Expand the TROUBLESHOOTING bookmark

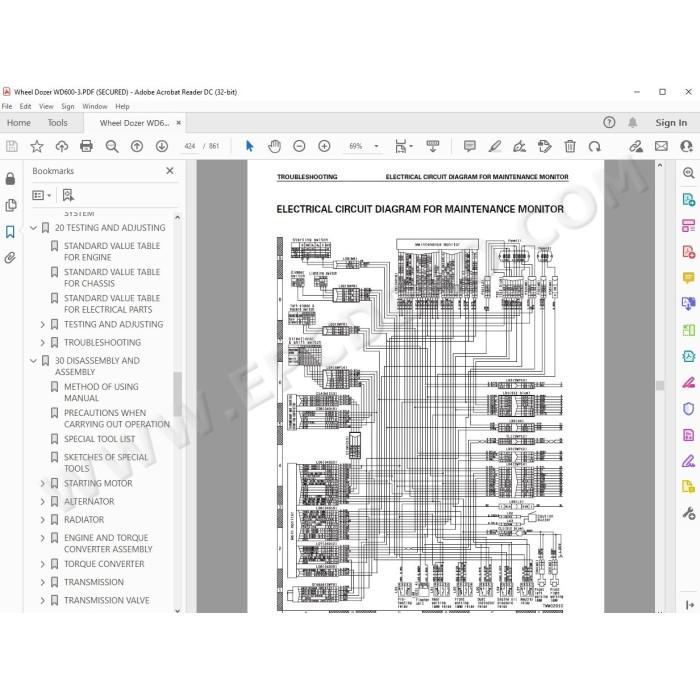click(x=42, y=343)
